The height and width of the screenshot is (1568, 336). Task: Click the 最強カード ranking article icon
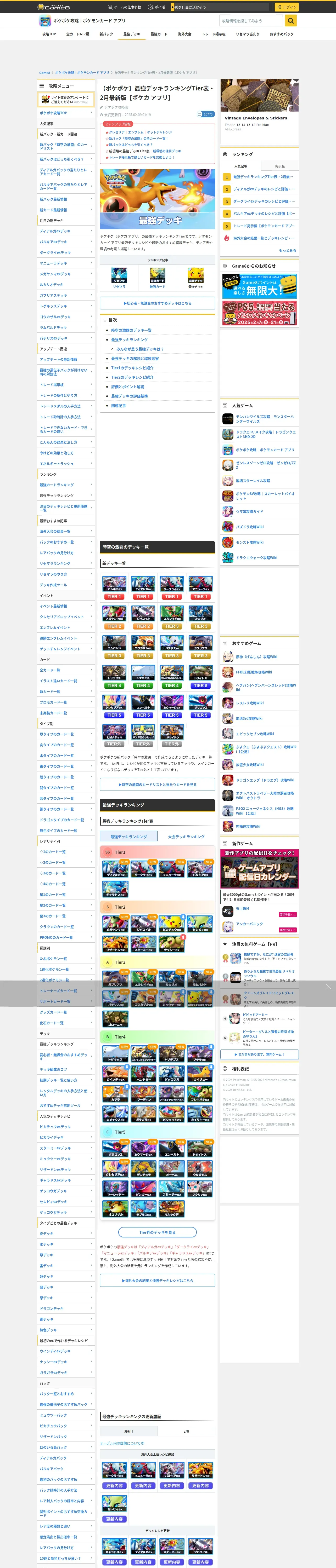[157, 276]
